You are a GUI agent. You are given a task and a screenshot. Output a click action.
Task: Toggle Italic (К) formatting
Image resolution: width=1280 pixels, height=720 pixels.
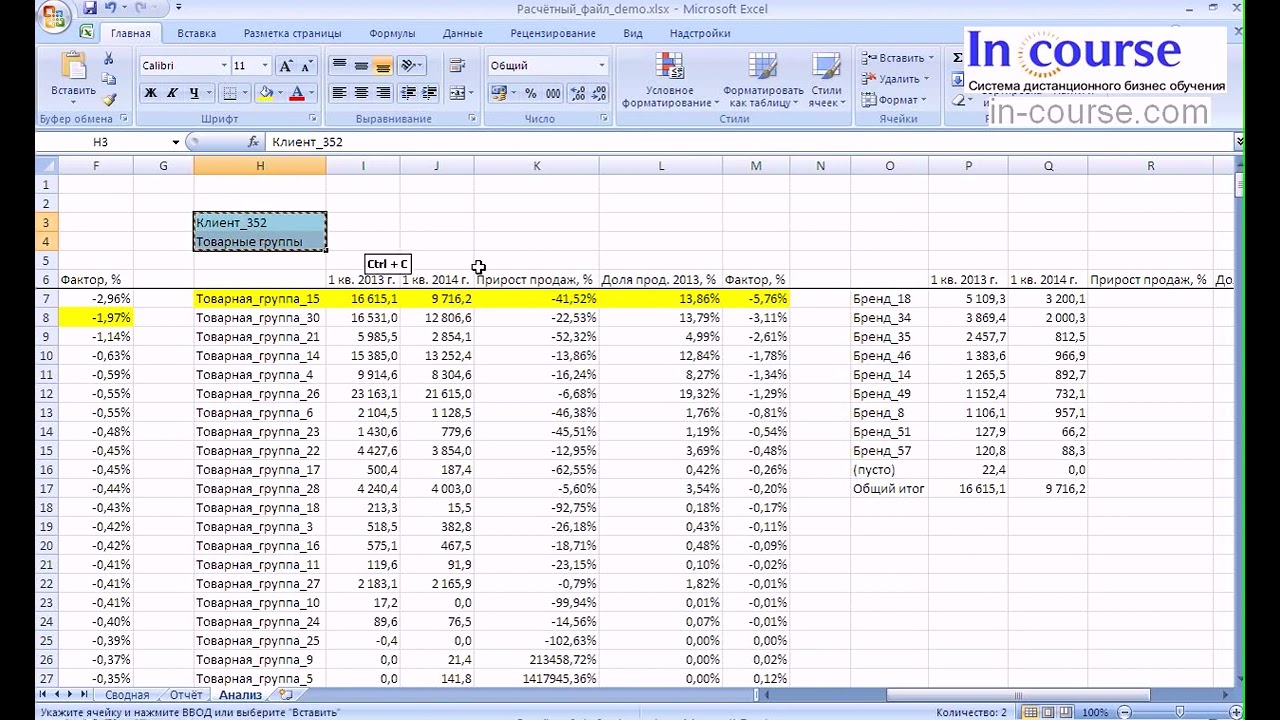pyautogui.click(x=172, y=93)
